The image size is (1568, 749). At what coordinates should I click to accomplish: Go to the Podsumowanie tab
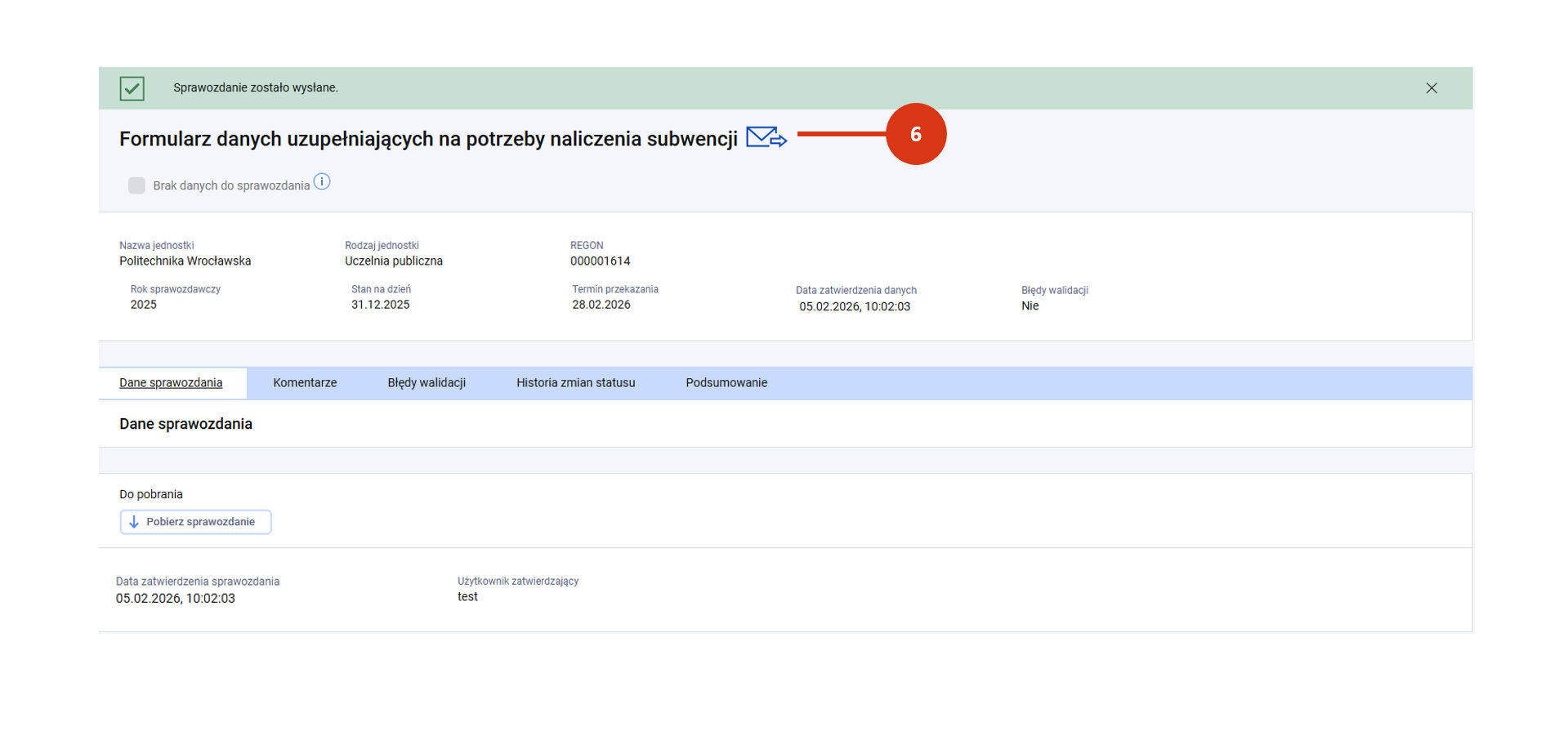tap(726, 383)
